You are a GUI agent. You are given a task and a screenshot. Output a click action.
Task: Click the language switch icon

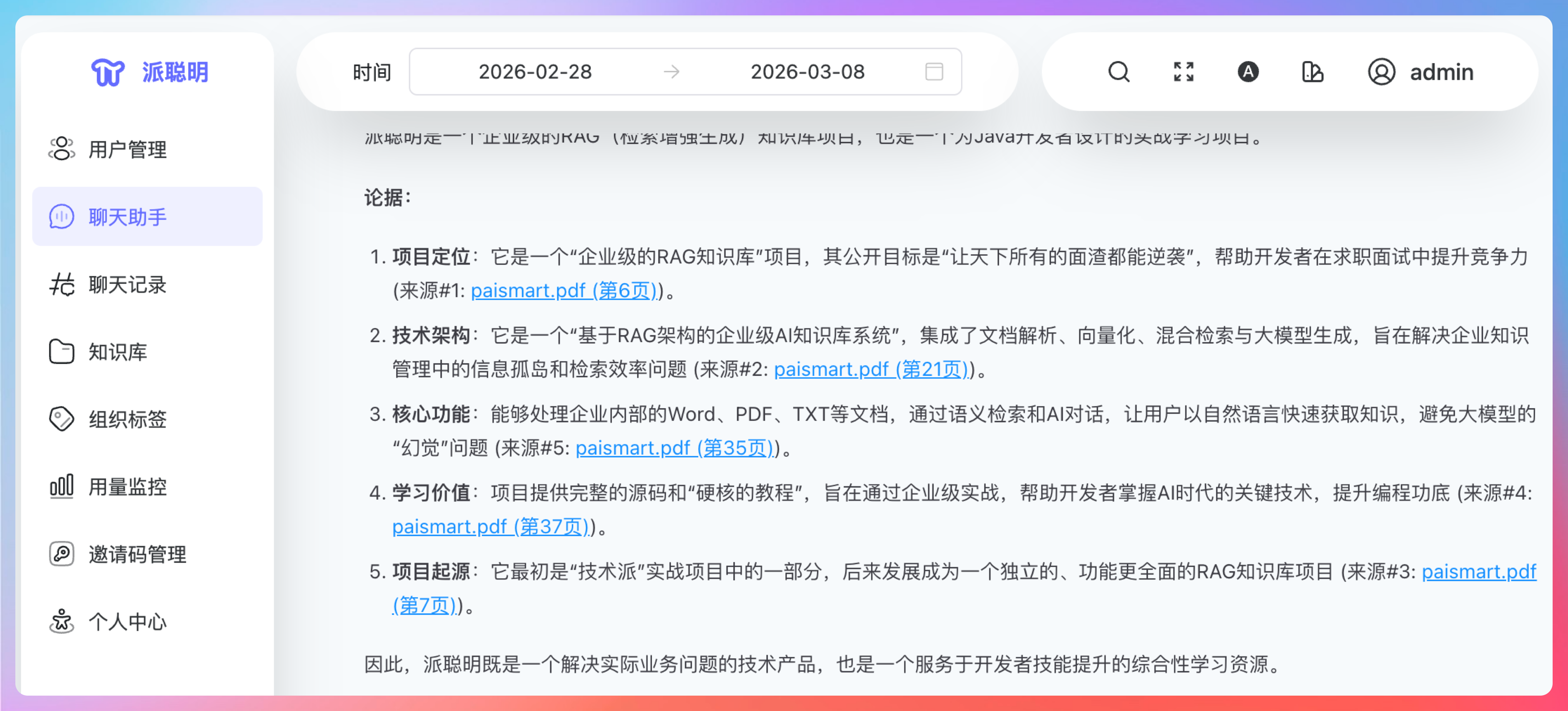(1248, 72)
